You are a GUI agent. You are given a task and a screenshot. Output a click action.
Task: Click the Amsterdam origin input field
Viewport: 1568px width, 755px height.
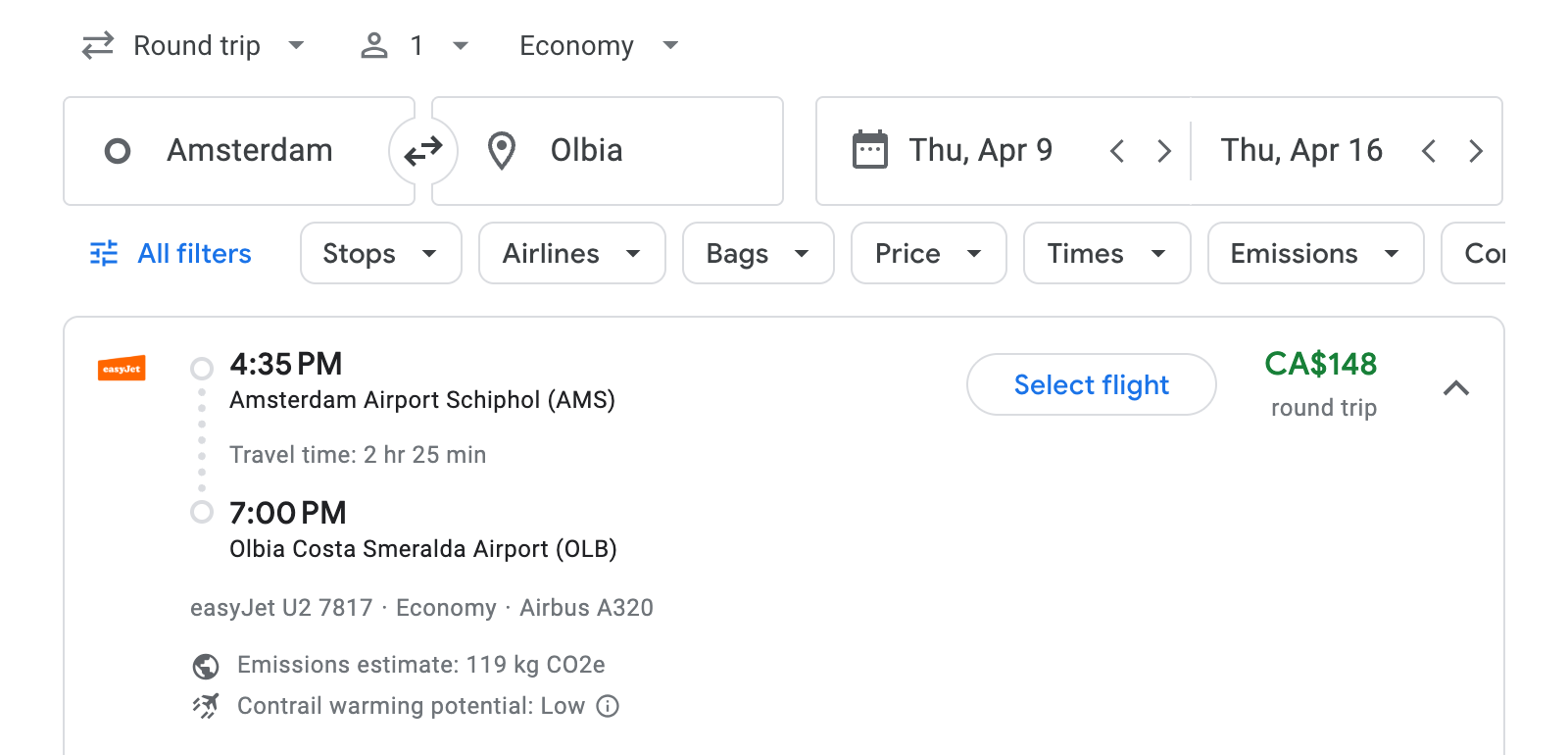click(250, 150)
